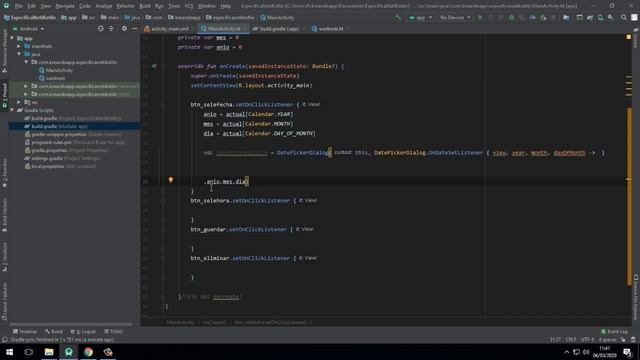Show hidden system tray icons

click(567, 352)
